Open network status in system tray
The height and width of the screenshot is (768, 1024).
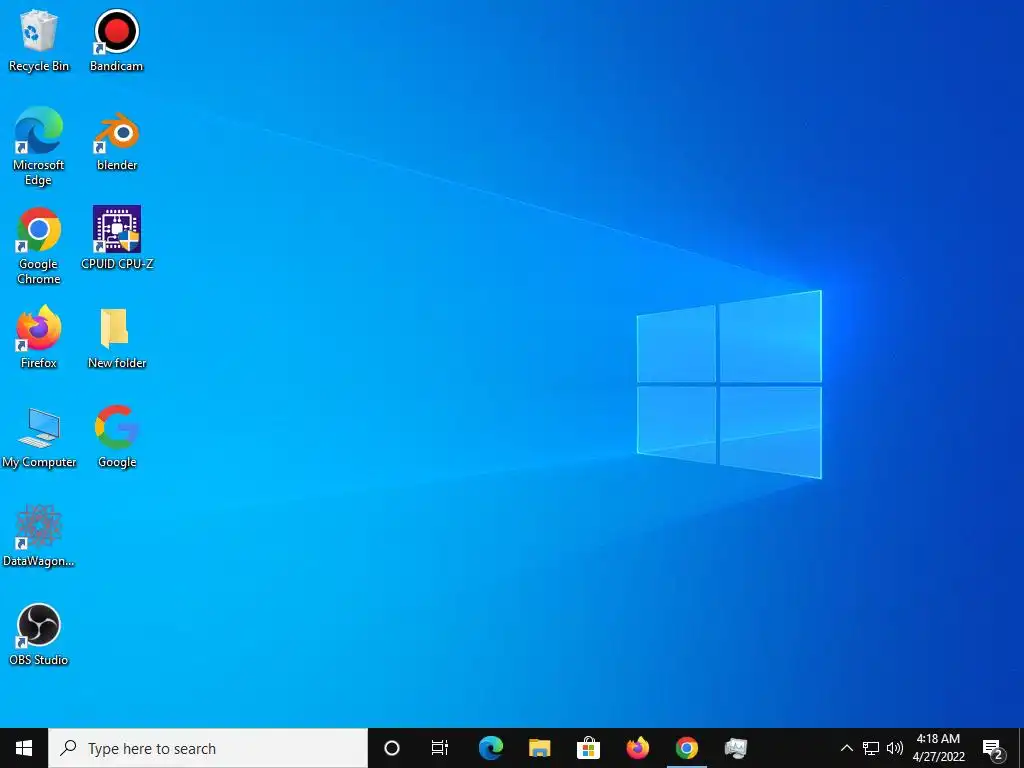pos(871,748)
